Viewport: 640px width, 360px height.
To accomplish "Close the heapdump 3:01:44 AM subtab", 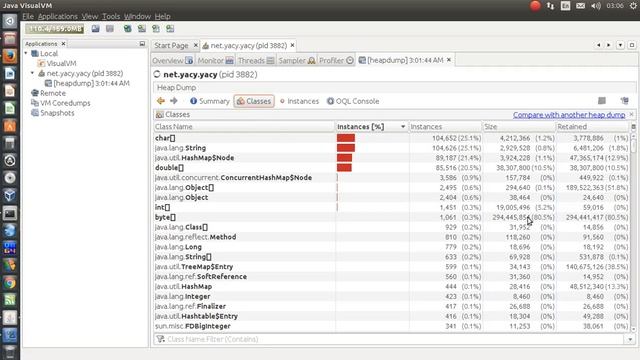I will tap(449, 60).
